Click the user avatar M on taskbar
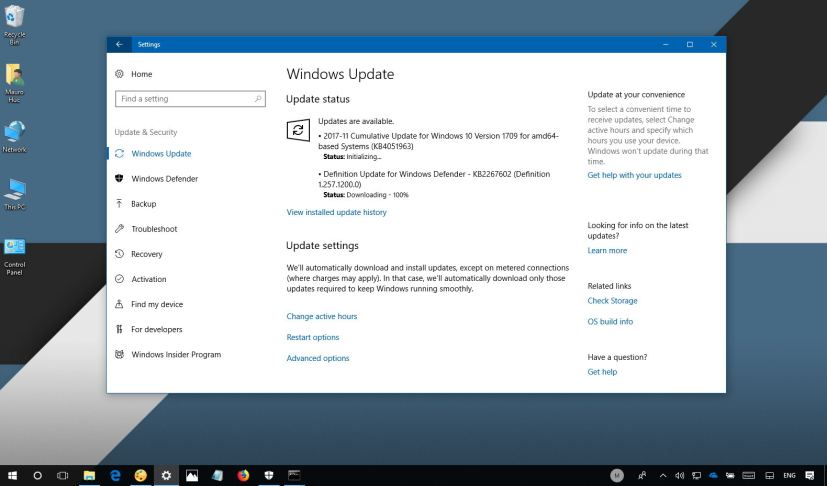 tap(617, 475)
